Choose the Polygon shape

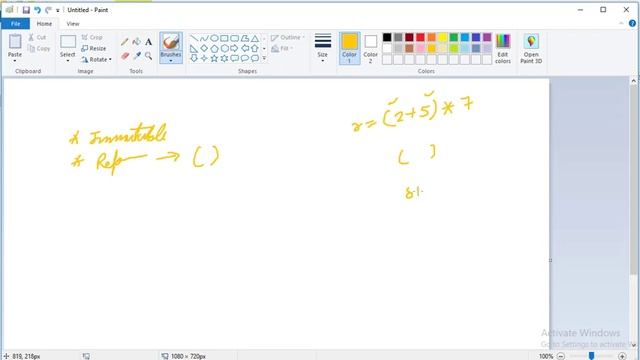(245, 38)
